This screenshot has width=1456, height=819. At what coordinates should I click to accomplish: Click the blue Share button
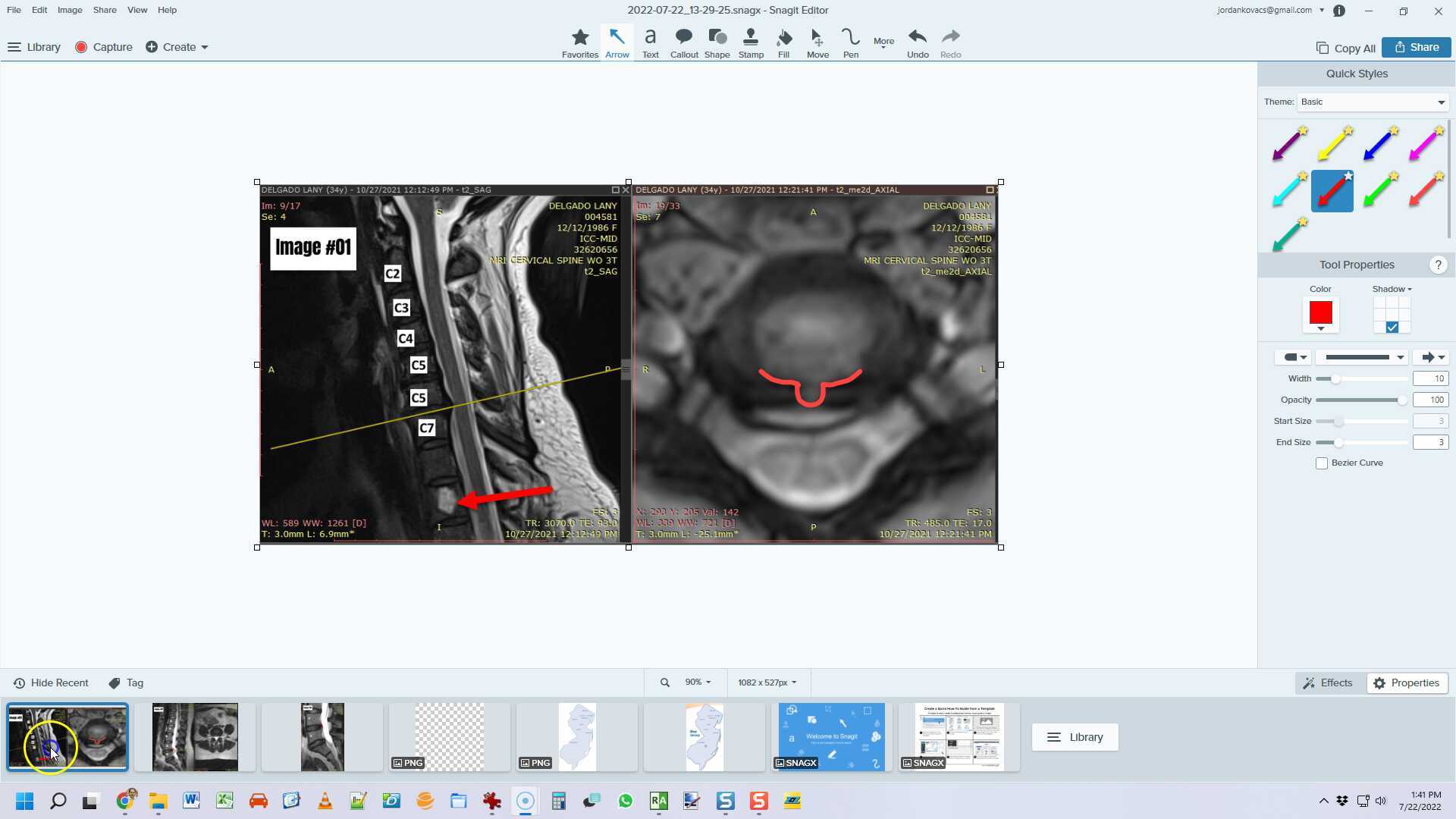pos(1416,47)
